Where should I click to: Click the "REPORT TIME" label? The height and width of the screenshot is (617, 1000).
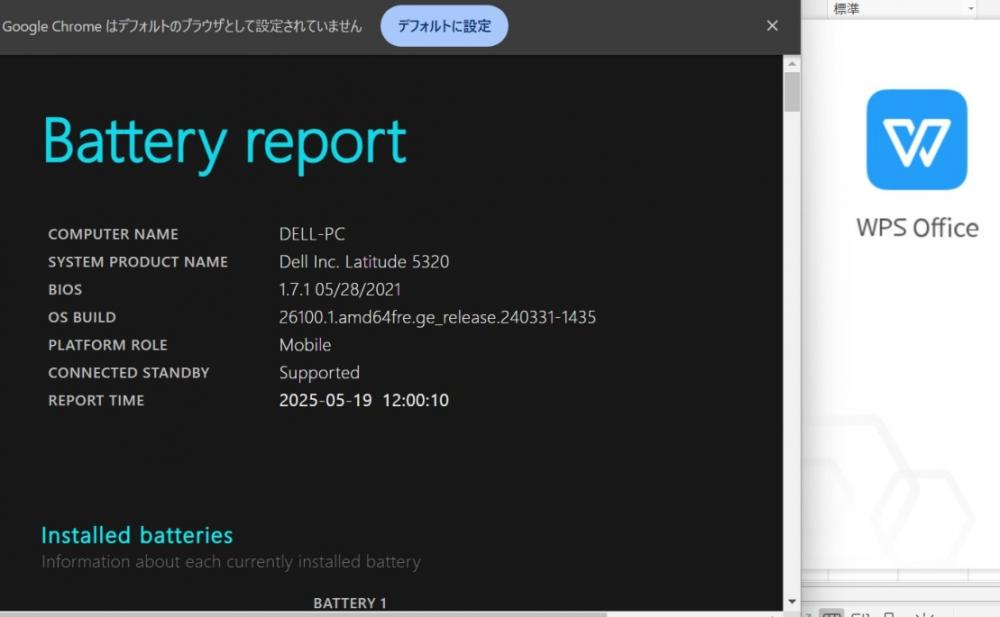pyautogui.click(x=96, y=401)
